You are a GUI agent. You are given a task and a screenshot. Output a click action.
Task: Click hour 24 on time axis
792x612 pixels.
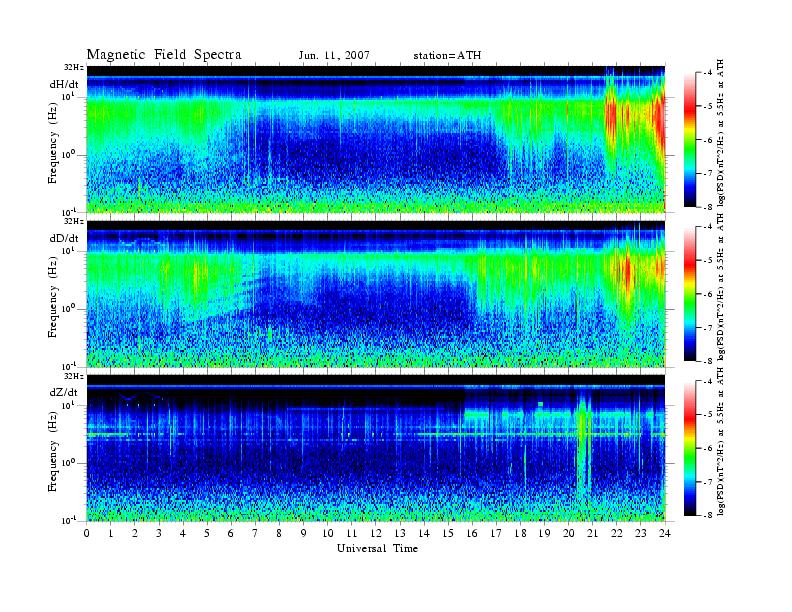665,533
